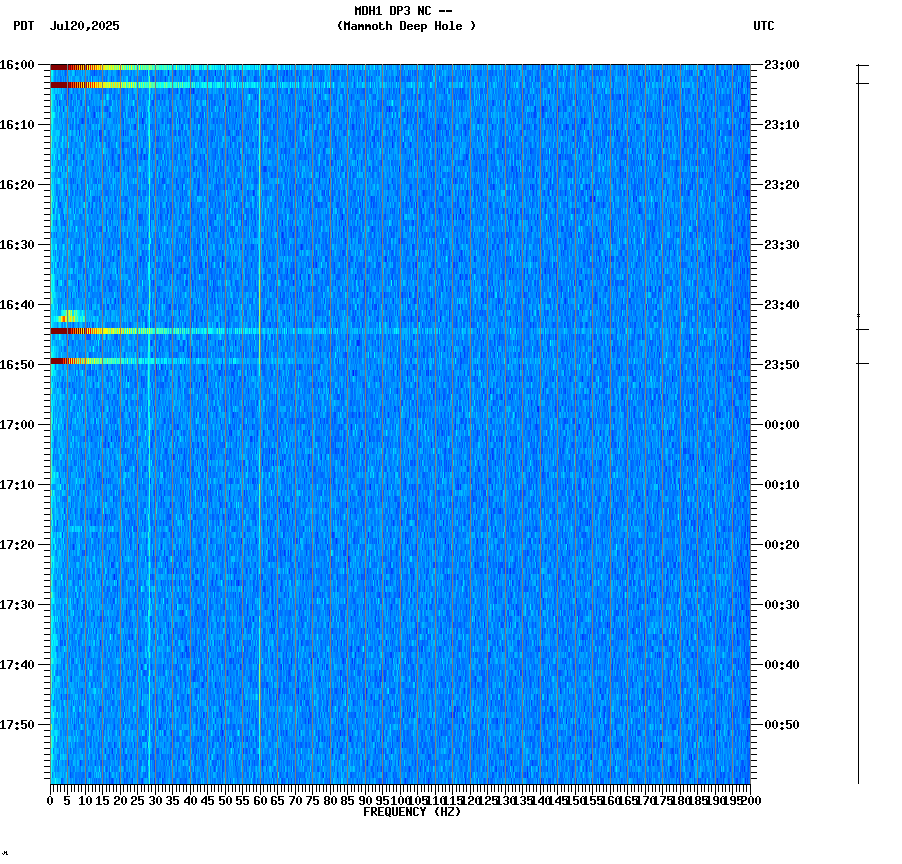This screenshot has height=864, width=902.
Task: Click the Mammoth Deep Hole subtitle
Action: click(406, 27)
